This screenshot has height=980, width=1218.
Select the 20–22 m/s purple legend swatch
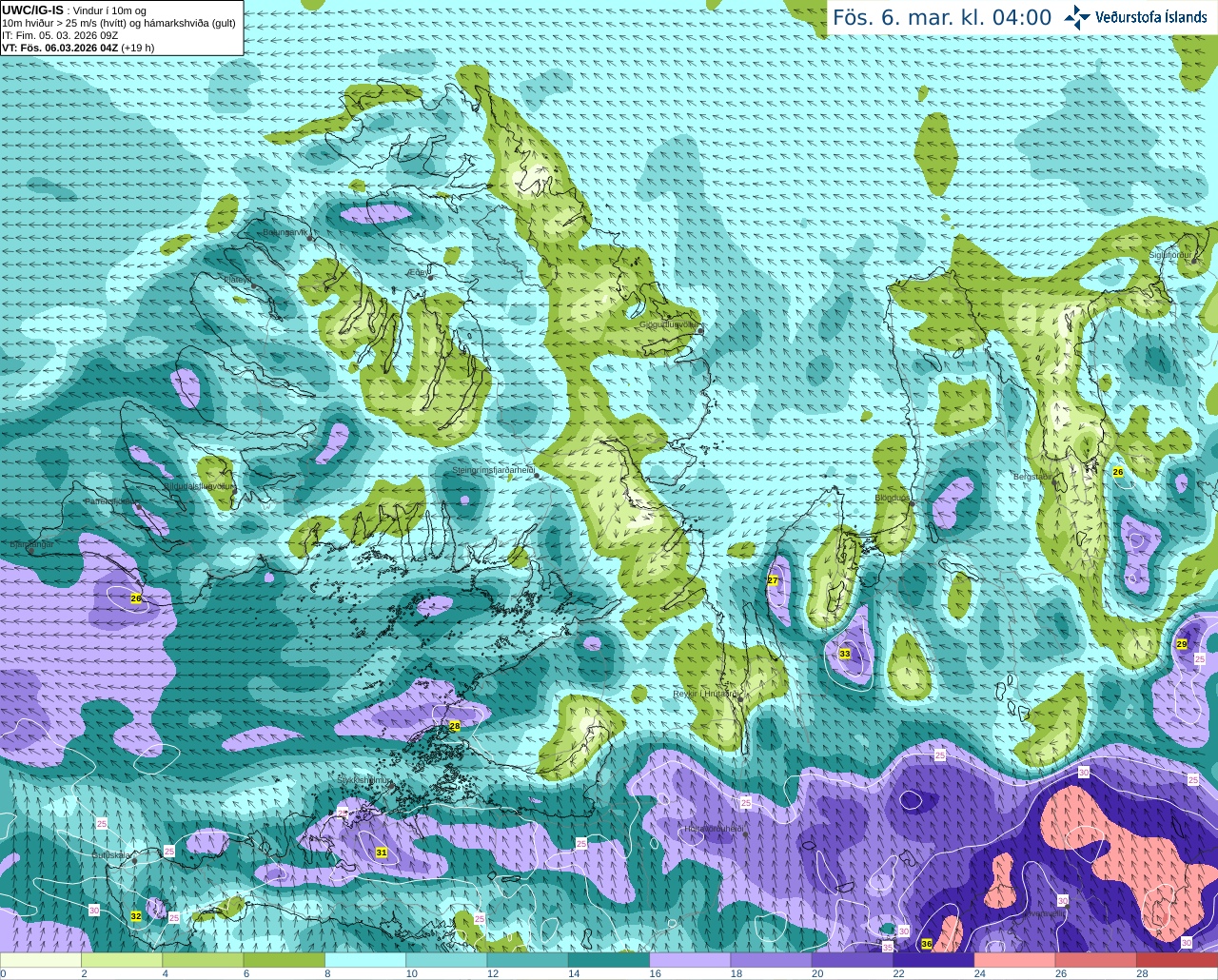(x=853, y=960)
